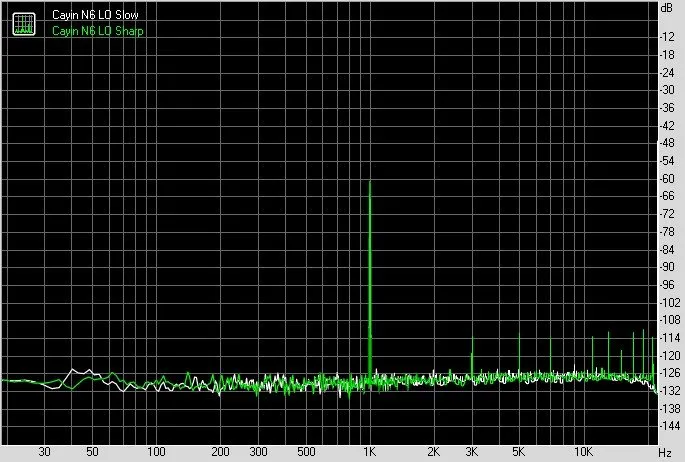Click the 500 Hz frequency axis label
The image size is (685, 462).
[306, 452]
